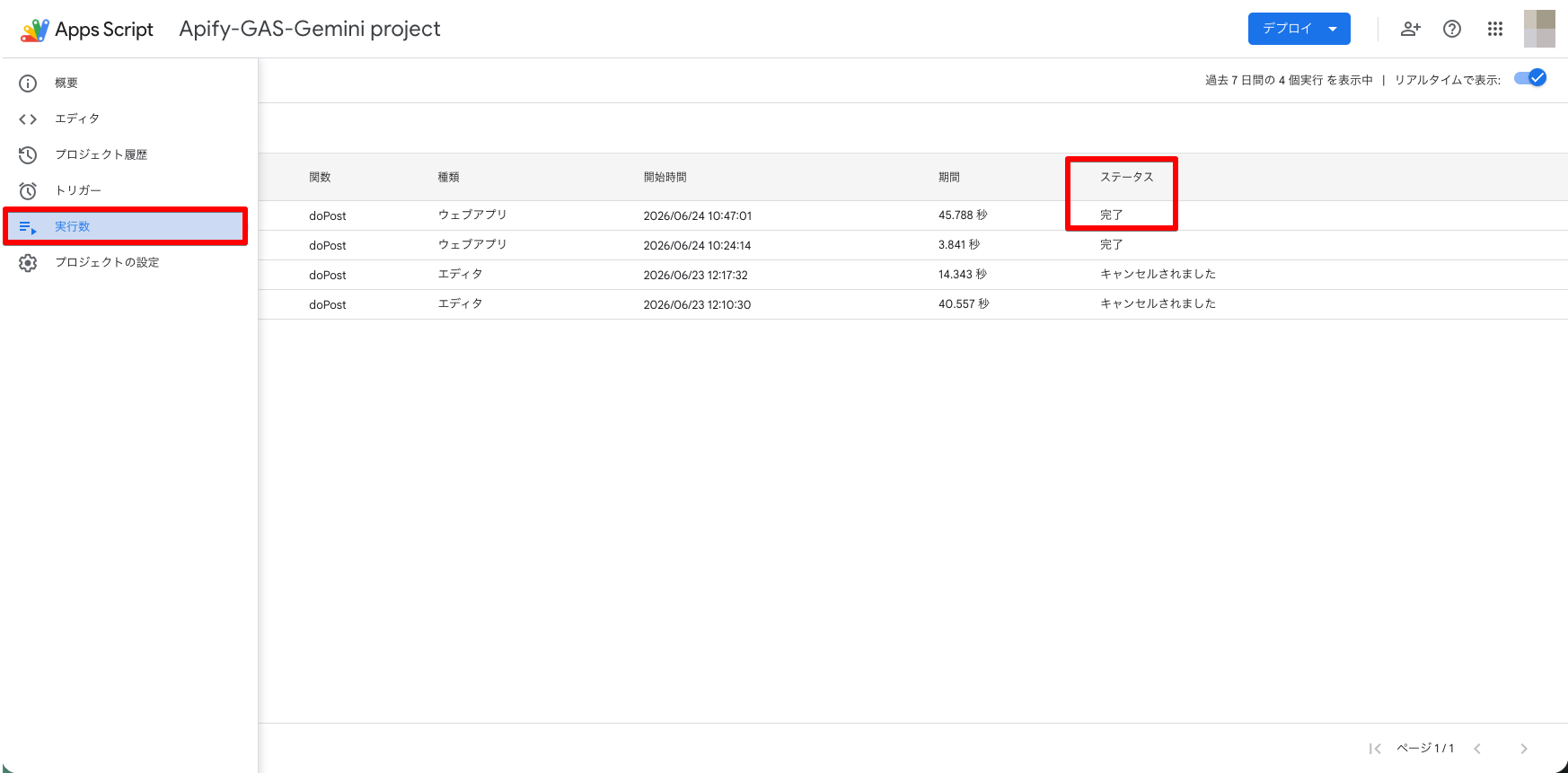The width and height of the screenshot is (1568, 773).
Task: Click エディタ type of 12:17:32 run
Action: (x=460, y=274)
